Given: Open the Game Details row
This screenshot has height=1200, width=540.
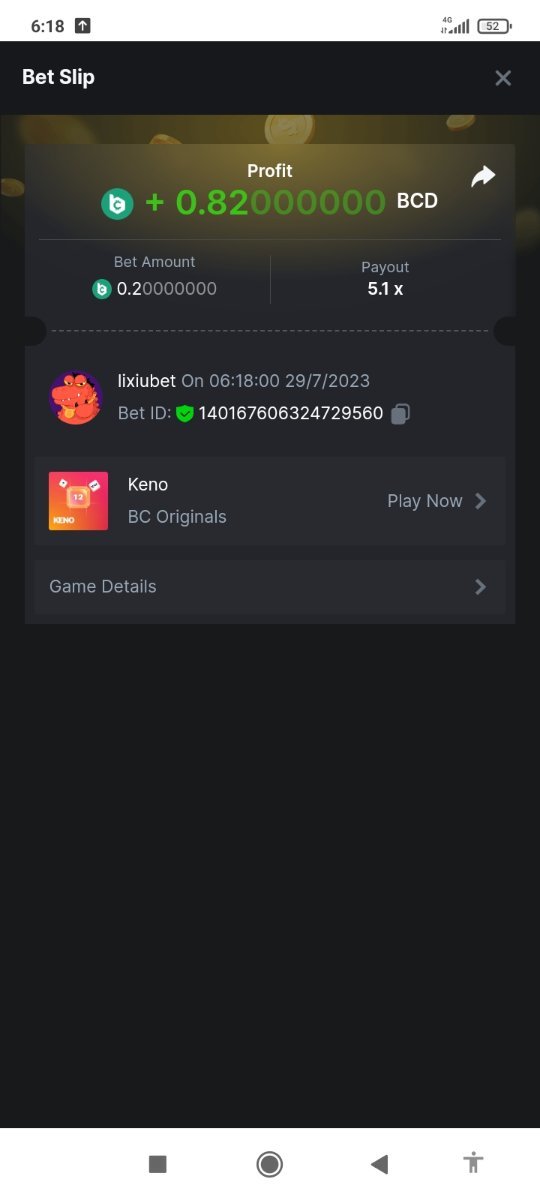Looking at the screenshot, I should 270,587.
